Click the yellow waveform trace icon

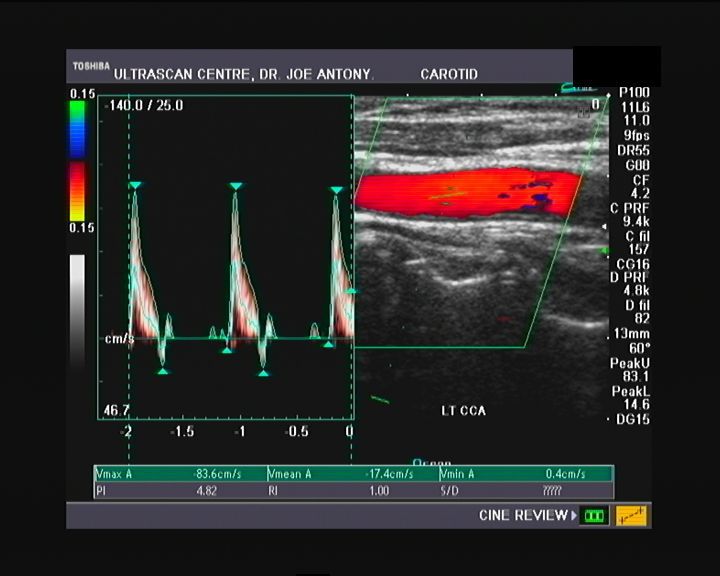[x=631, y=516]
